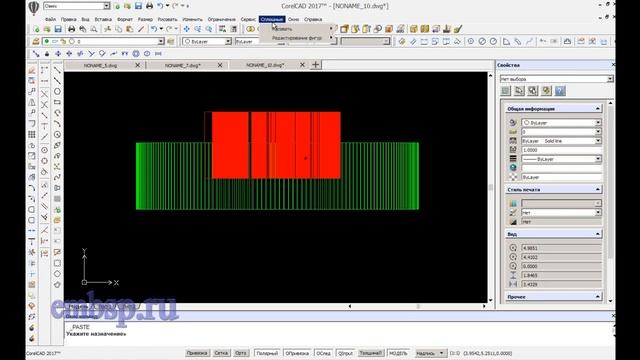Click the first selection icon in Properties panel
The width and height of the screenshot is (640, 360).
pyautogui.click(x=505, y=91)
